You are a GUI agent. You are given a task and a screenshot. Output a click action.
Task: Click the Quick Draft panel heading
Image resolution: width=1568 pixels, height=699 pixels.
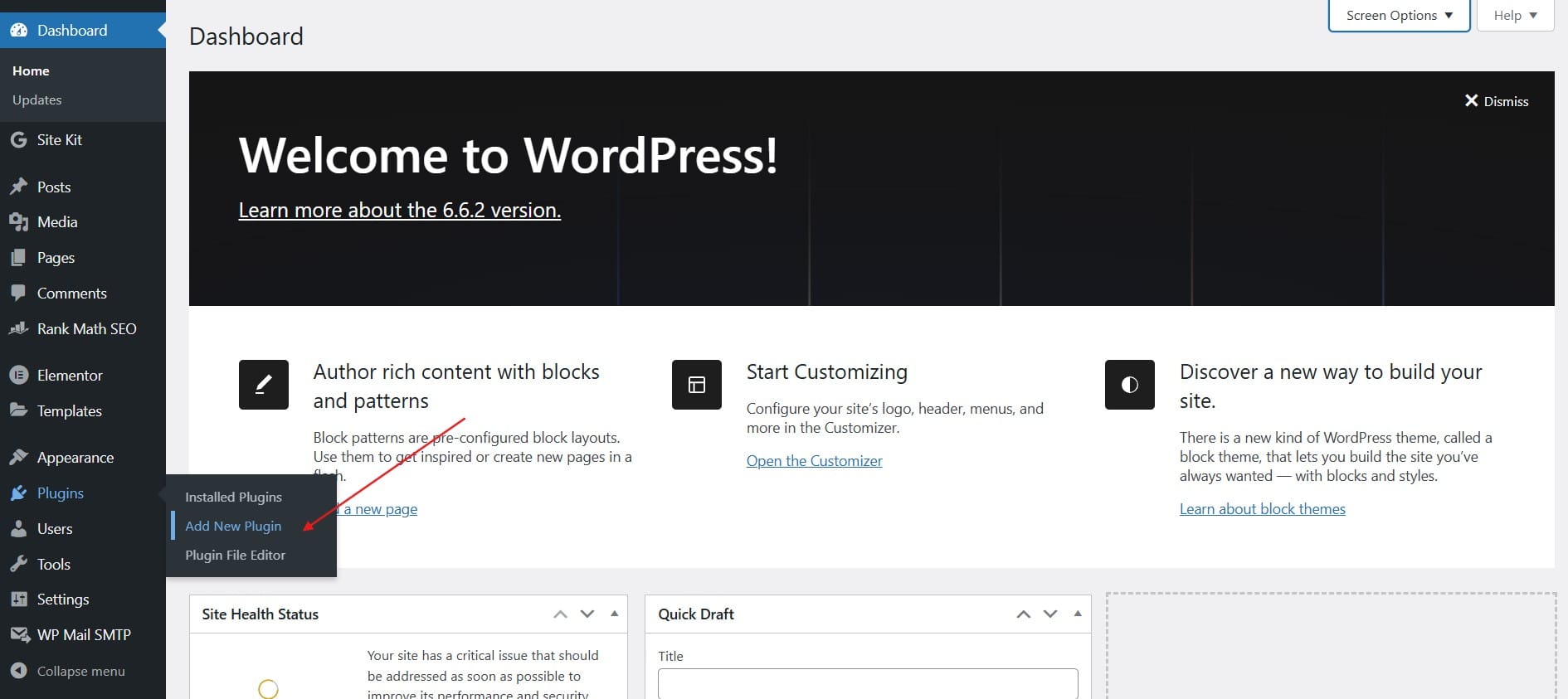pyautogui.click(x=696, y=614)
